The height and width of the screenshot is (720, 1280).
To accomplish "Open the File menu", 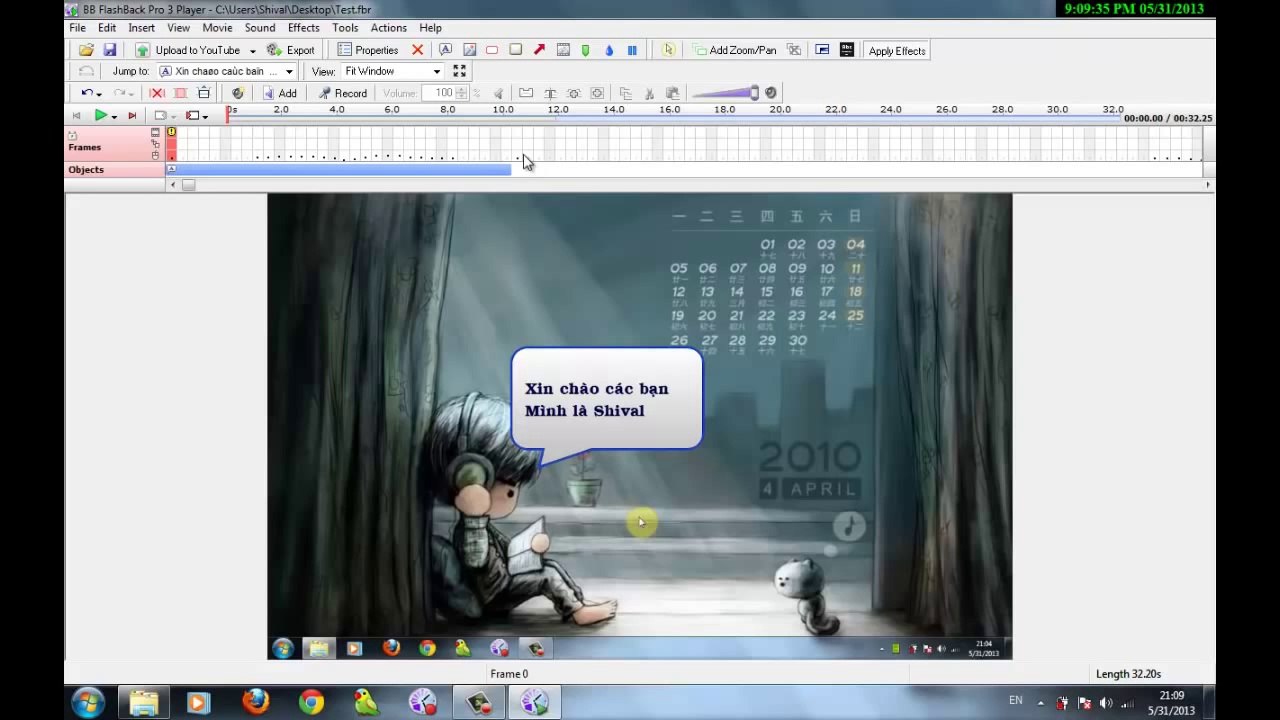I will (x=77, y=28).
